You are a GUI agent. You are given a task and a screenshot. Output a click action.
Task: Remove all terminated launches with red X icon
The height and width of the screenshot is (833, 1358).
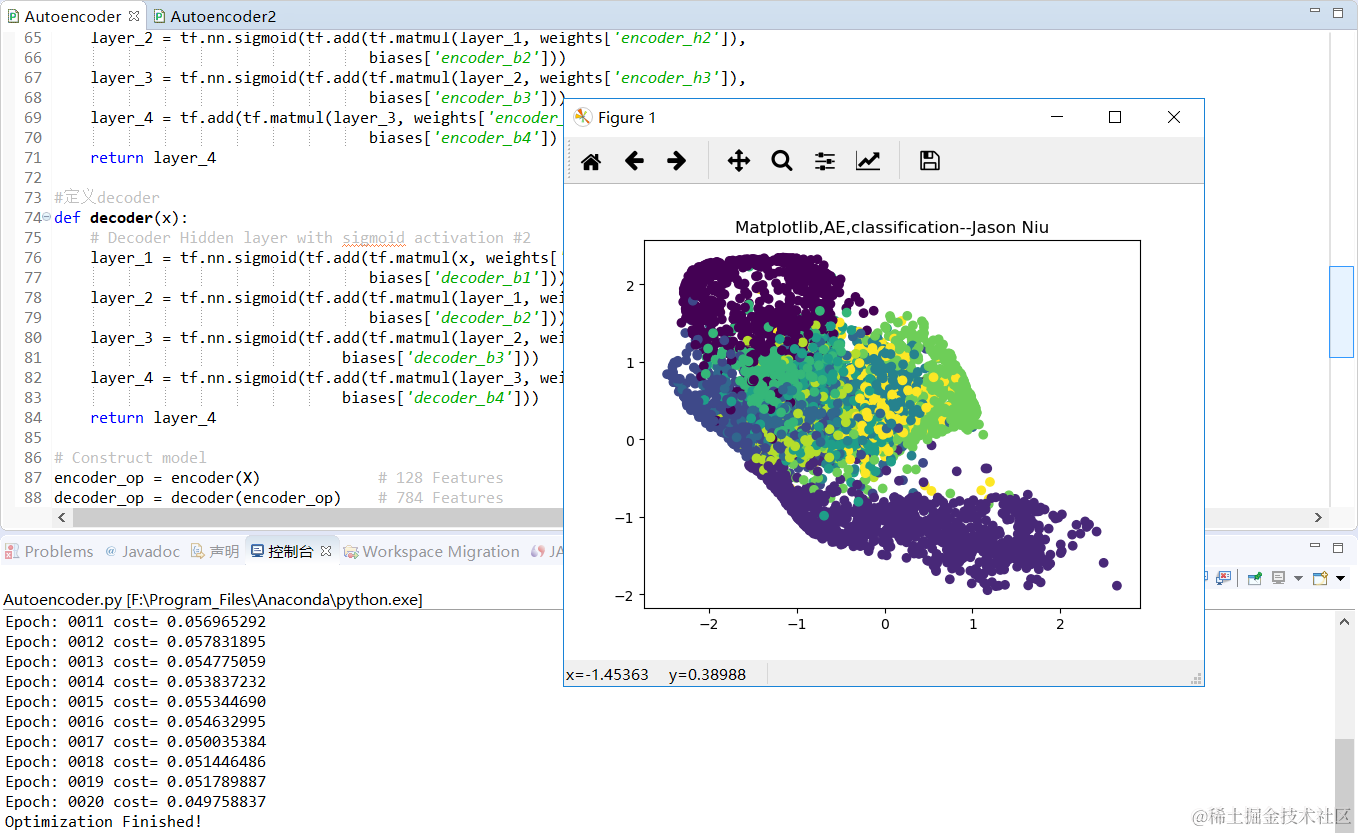pos(1224,578)
